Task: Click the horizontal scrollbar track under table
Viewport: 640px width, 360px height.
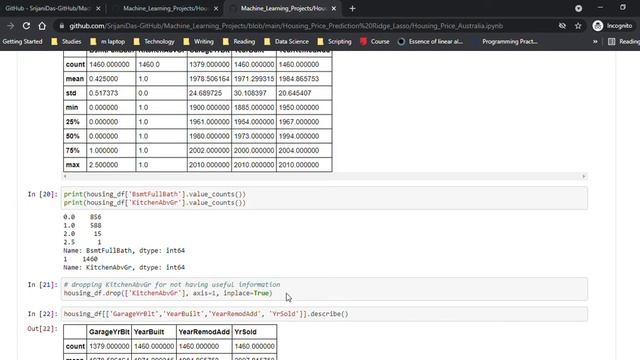Action: [324, 176]
